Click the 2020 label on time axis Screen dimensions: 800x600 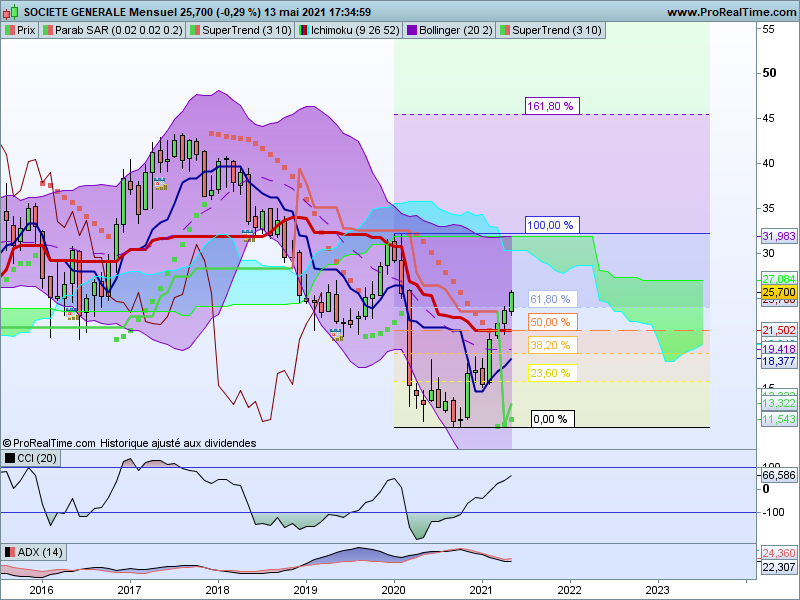pyautogui.click(x=394, y=590)
